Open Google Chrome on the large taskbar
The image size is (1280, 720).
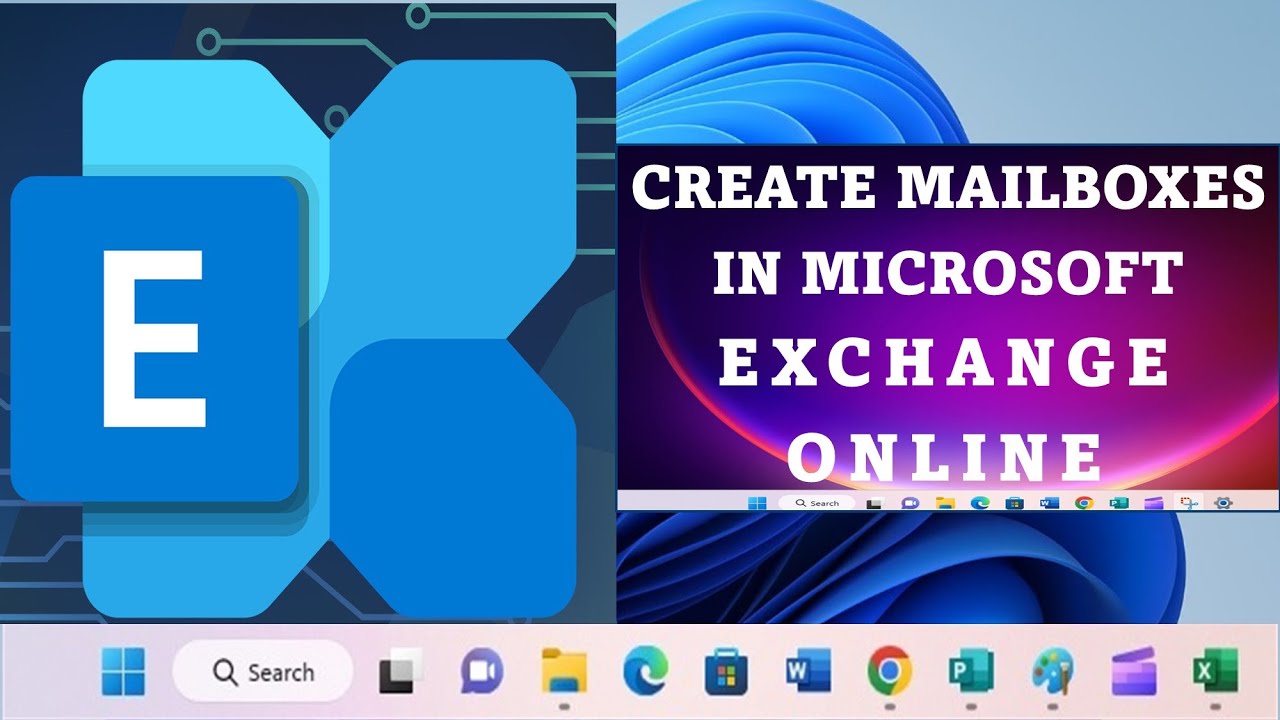[x=889, y=671]
